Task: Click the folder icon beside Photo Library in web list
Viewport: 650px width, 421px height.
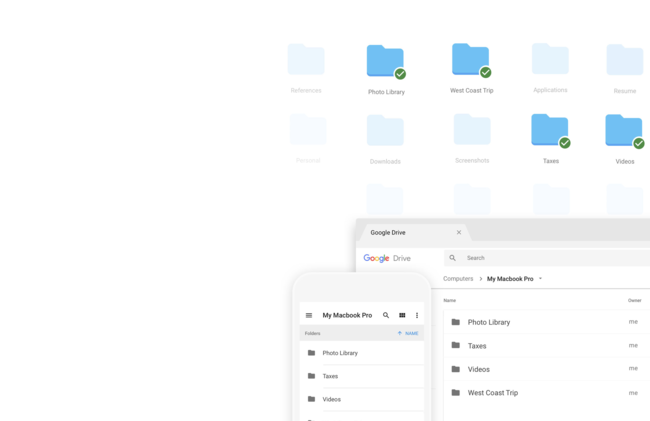Action: click(x=456, y=322)
